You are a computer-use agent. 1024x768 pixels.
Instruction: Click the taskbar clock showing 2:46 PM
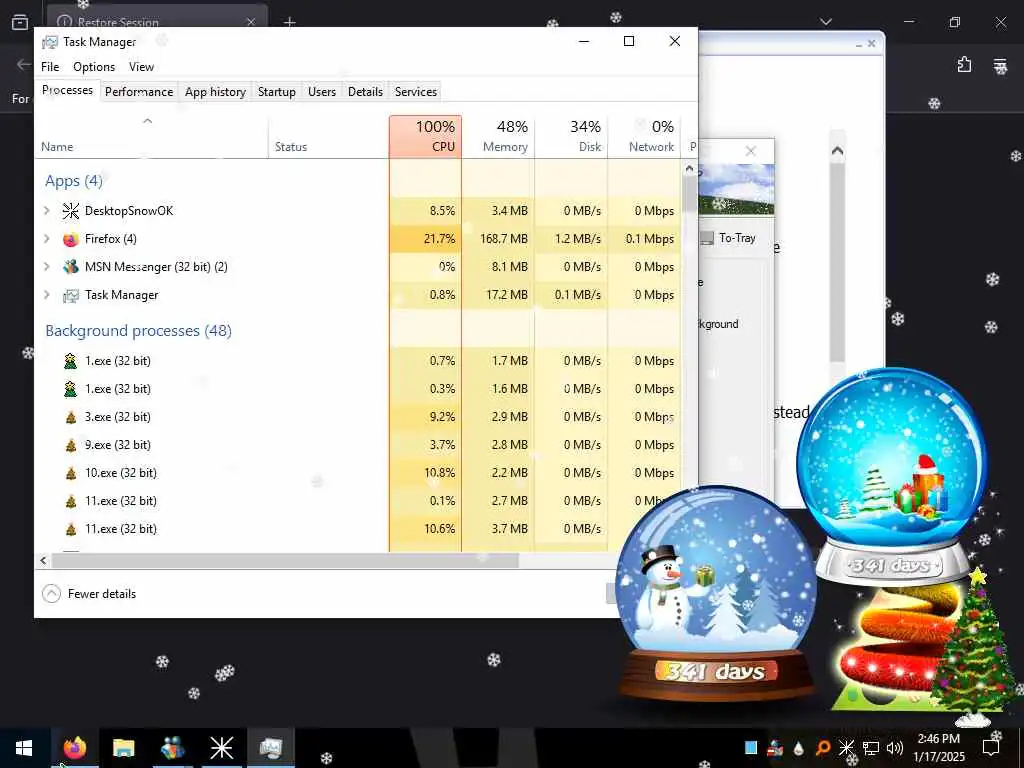(x=938, y=747)
